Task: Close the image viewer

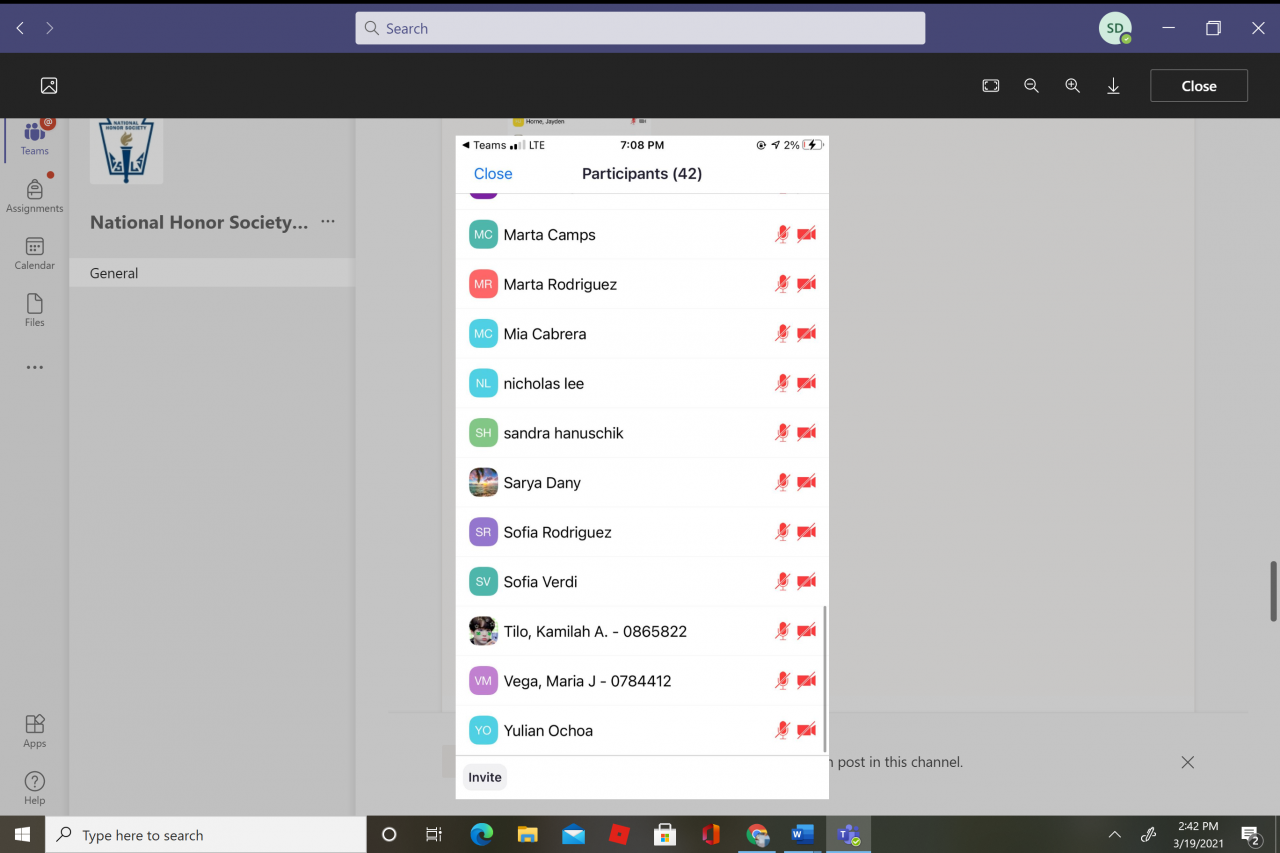Action: 1198,86
